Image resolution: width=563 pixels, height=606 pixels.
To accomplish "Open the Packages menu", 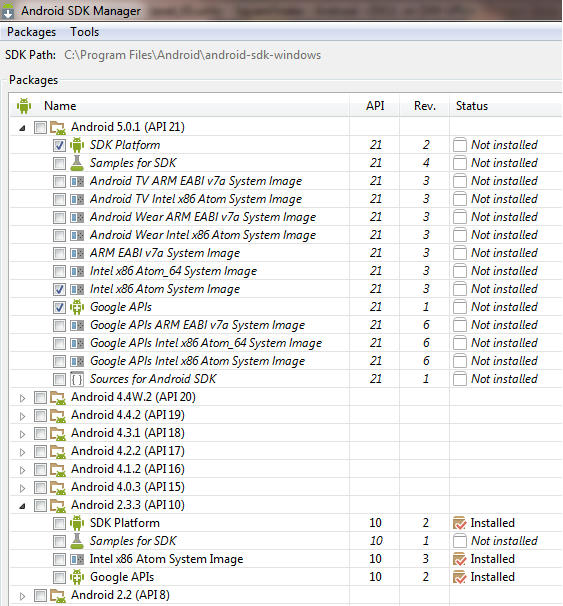I will click(31, 32).
